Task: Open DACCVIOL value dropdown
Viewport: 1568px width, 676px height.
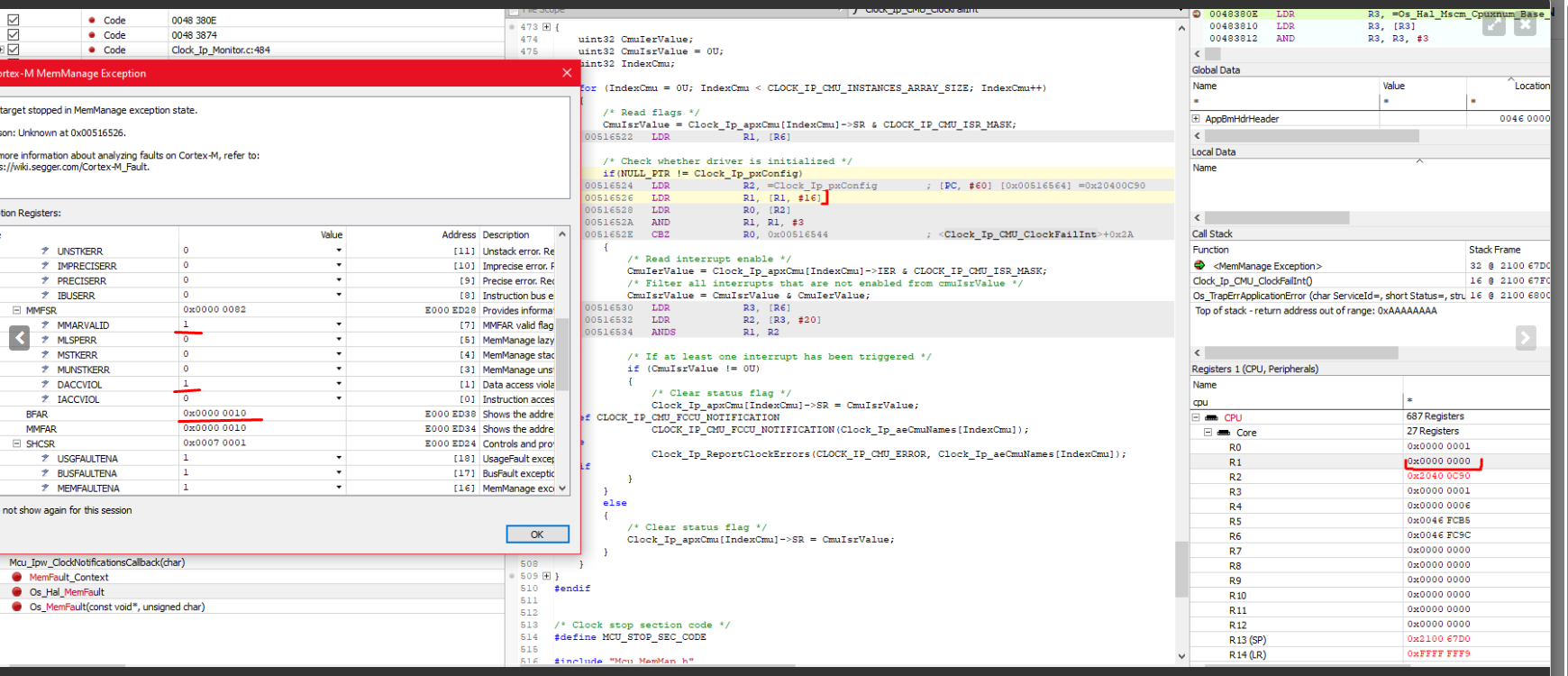Action: coord(339,384)
